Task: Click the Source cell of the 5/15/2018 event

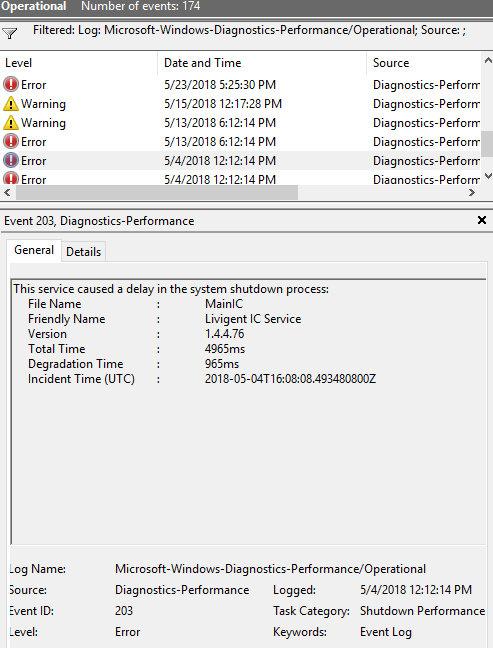Action: 426,104
